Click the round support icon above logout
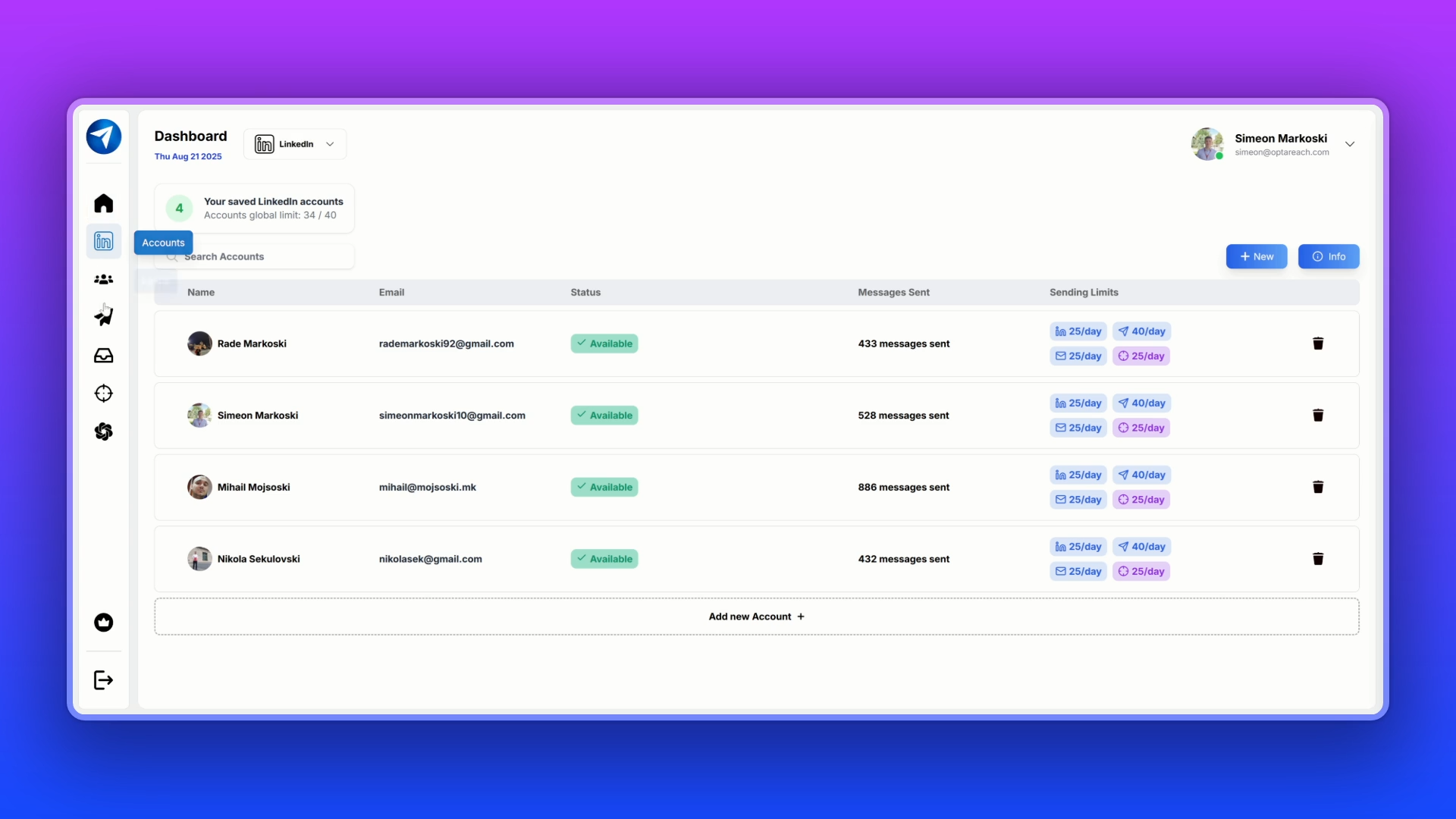The image size is (1456, 819). click(103, 623)
